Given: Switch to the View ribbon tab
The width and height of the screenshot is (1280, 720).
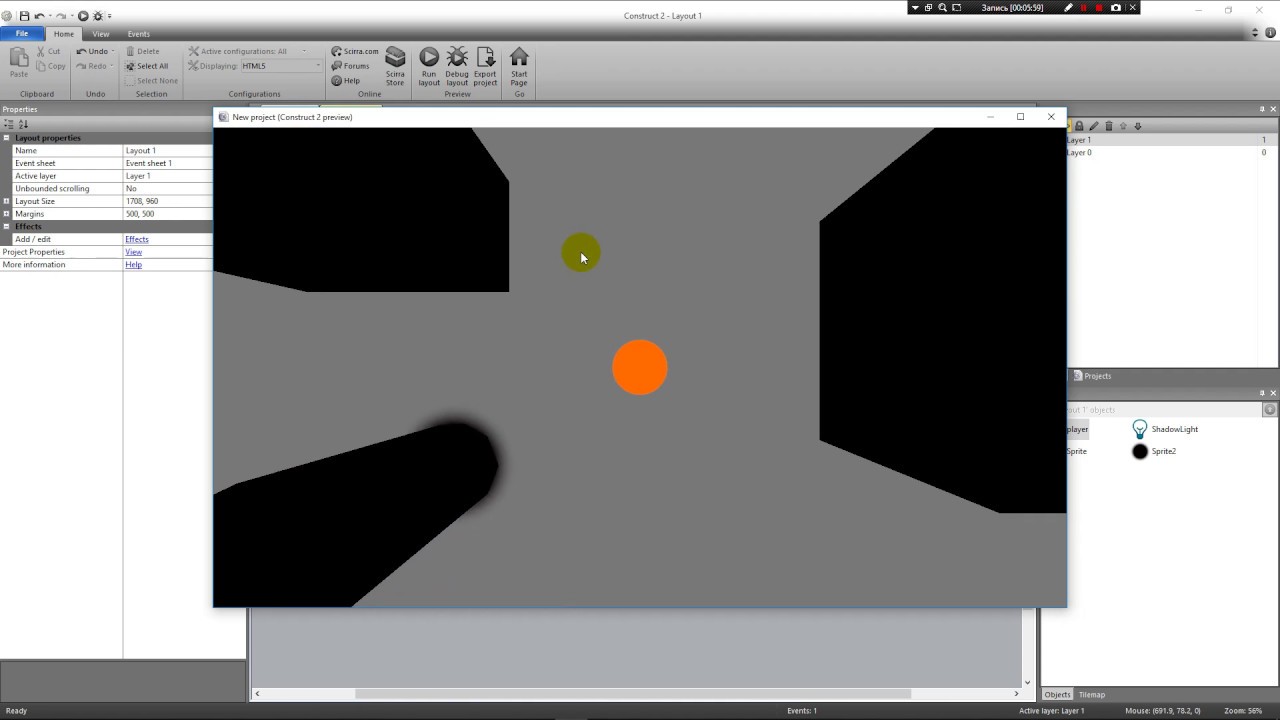Looking at the screenshot, I should [101, 34].
